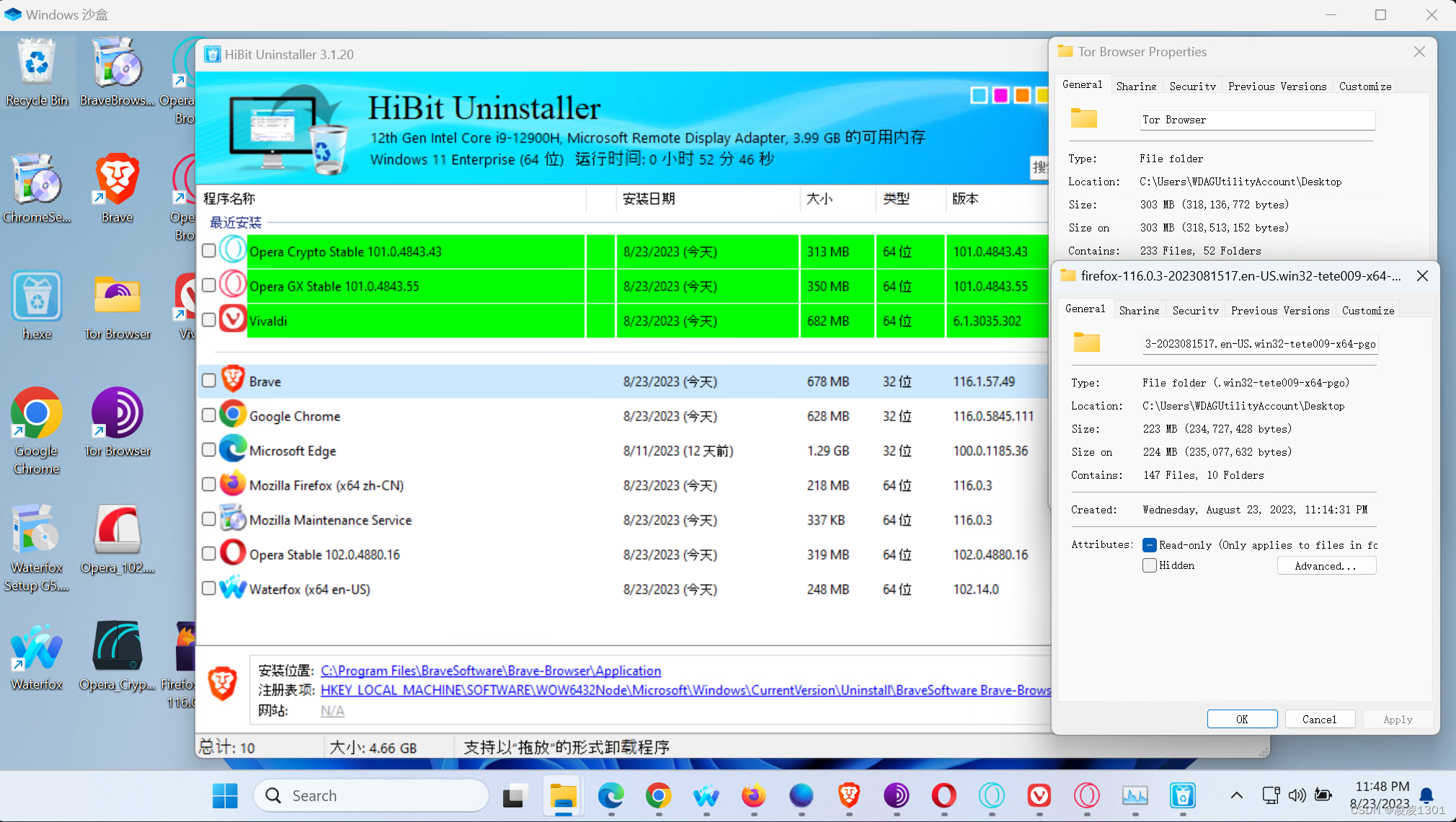
Task: Toggle the Read-only attribute checkbox
Action: point(1150,545)
